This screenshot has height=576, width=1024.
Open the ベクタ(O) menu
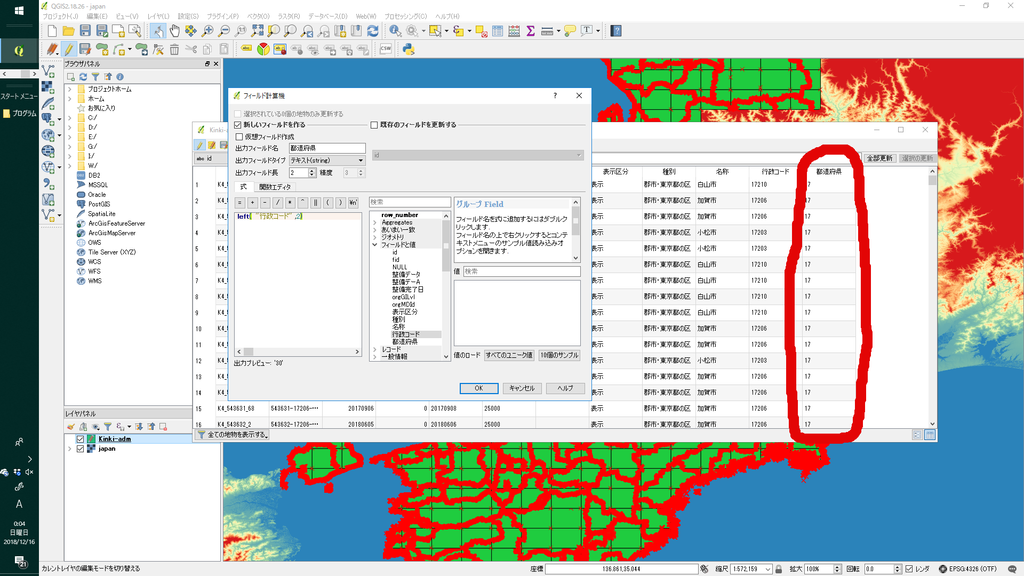point(259,16)
